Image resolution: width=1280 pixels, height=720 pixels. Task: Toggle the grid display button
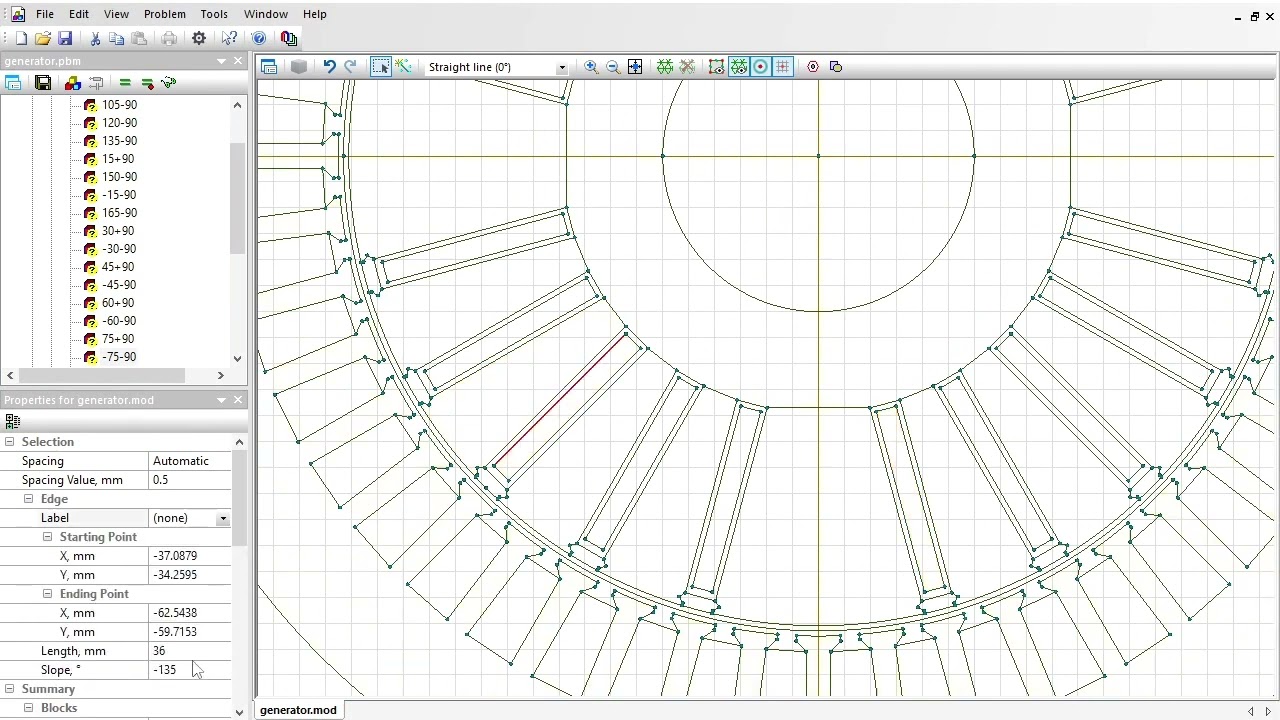(x=783, y=67)
